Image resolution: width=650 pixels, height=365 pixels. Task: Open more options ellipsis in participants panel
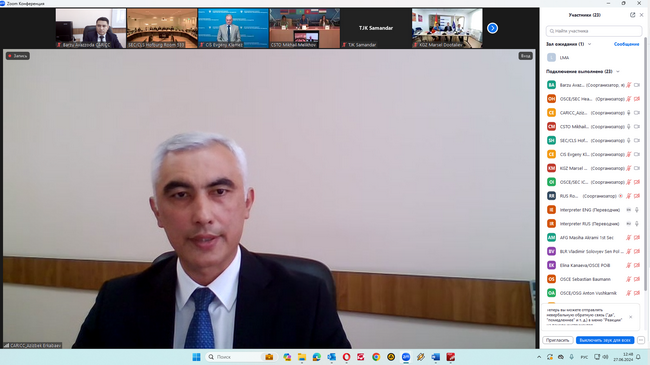pos(641,340)
